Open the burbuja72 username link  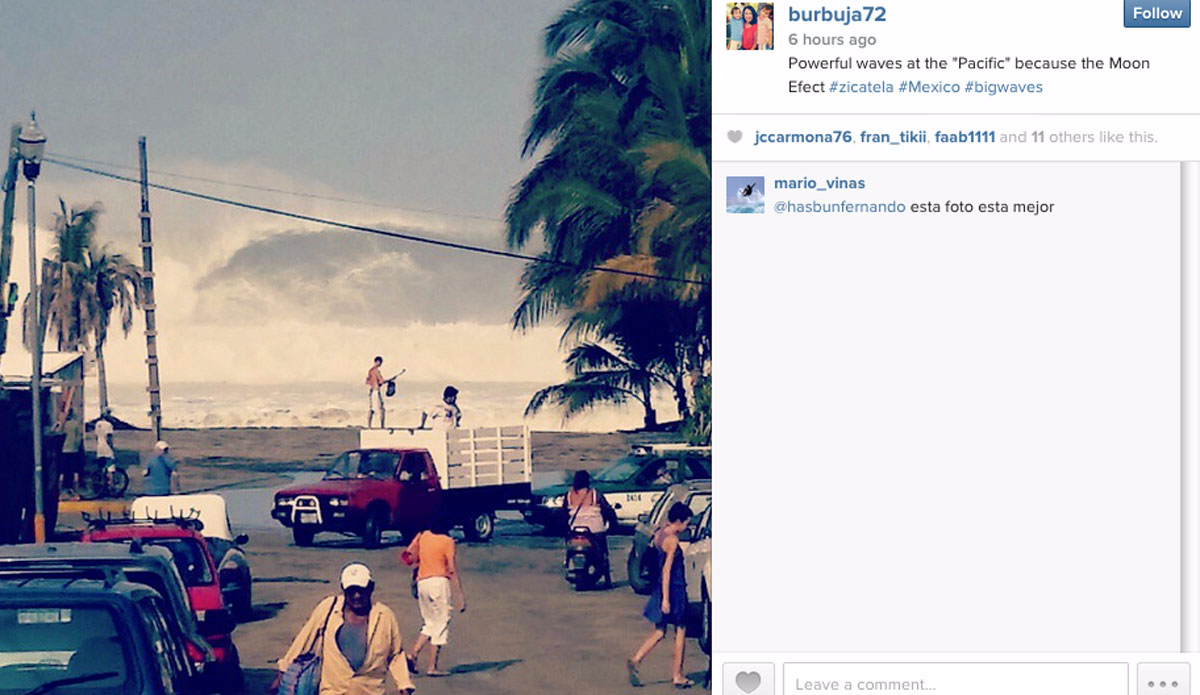[x=837, y=14]
